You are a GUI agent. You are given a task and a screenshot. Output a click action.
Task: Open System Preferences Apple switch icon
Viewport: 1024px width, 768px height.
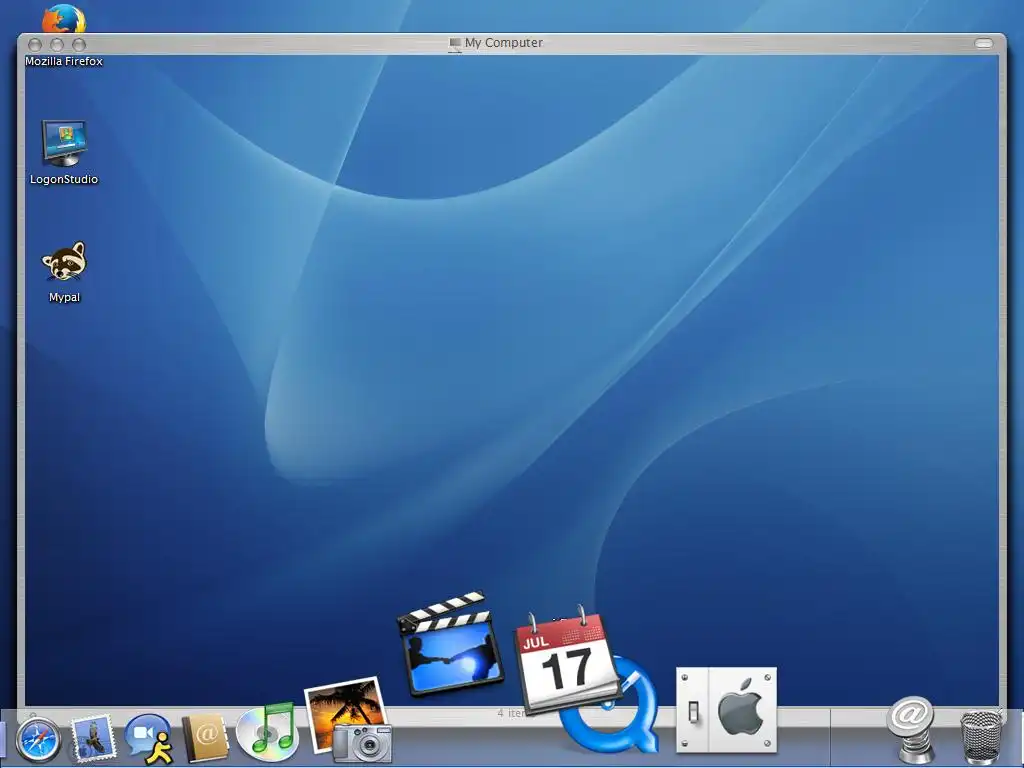point(726,710)
